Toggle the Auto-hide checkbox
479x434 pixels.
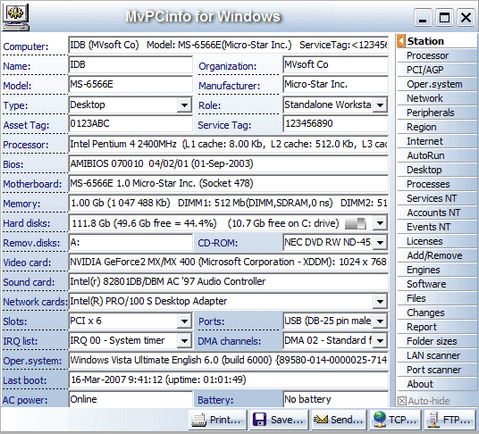click(402, 401)
